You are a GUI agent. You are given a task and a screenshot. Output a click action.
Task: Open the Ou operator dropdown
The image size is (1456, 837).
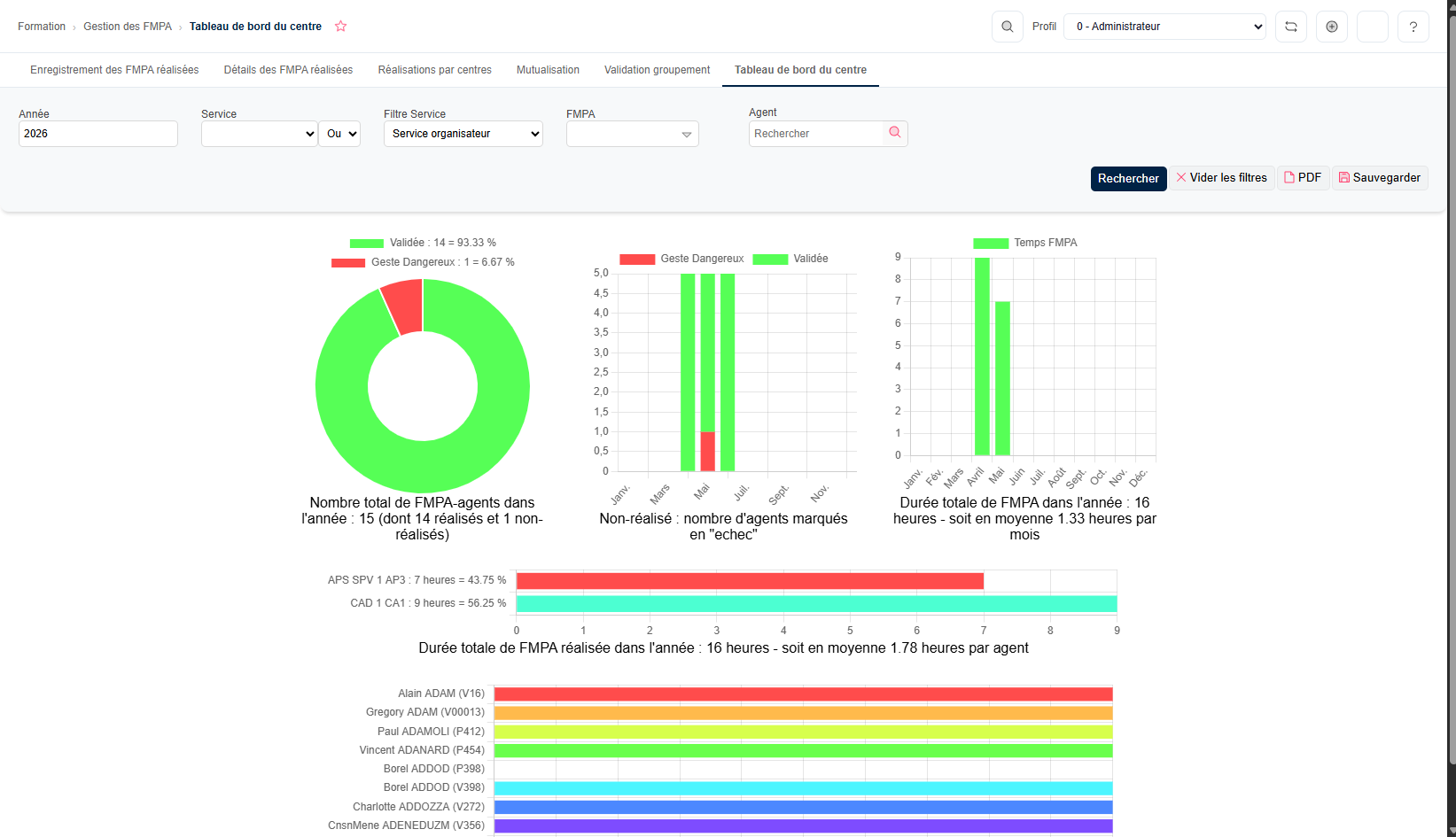339,134
